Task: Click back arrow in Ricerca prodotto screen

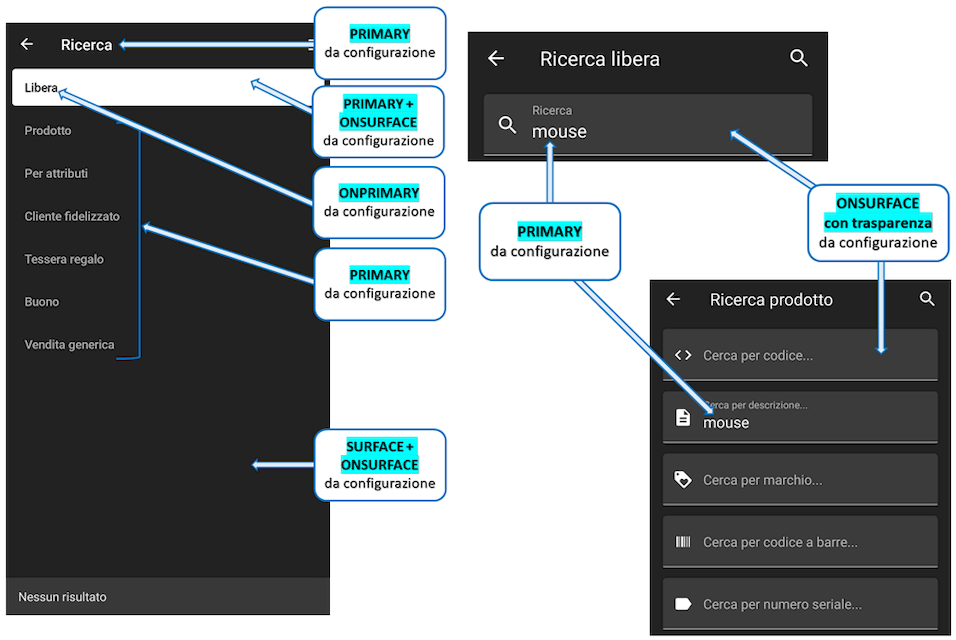Action: click(673, 300)
